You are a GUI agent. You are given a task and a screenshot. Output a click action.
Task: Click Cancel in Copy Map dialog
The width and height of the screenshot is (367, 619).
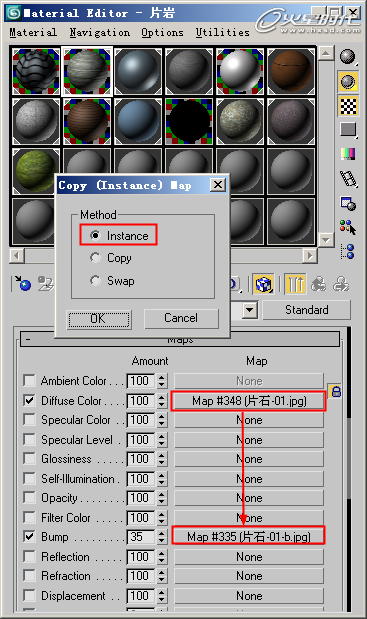pos(181,318)
